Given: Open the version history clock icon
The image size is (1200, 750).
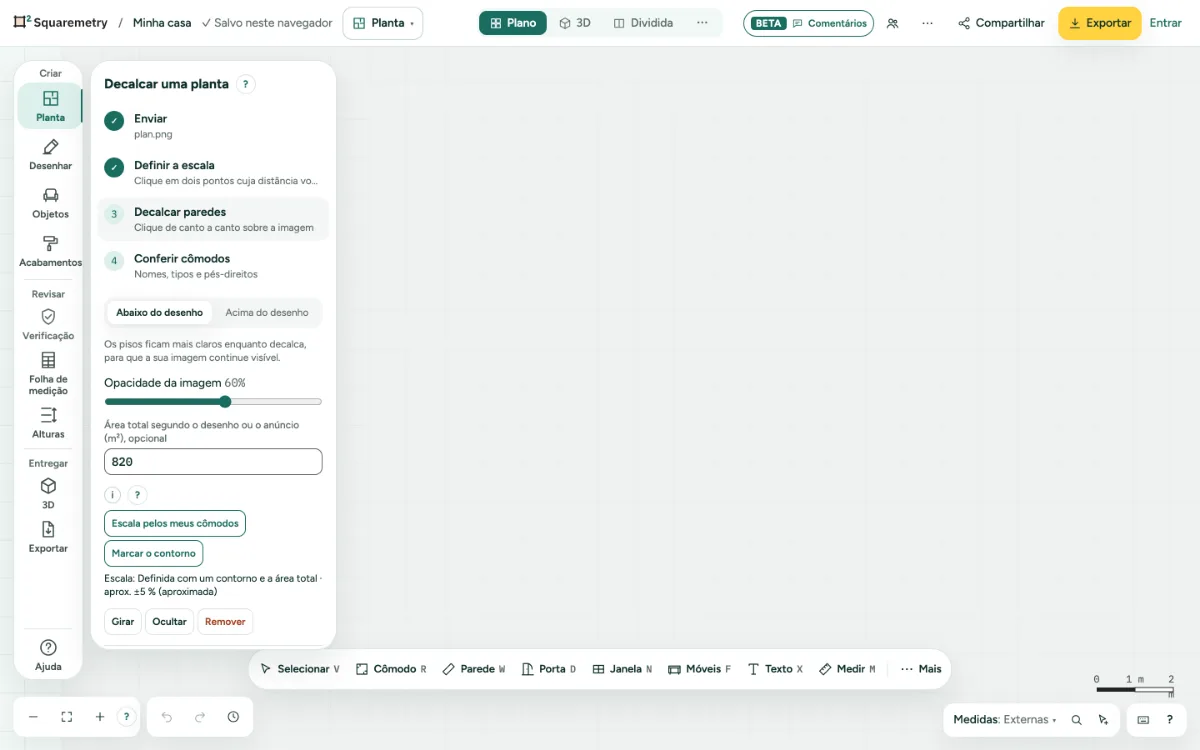Looking at the screenshot, I should (233, 717).
